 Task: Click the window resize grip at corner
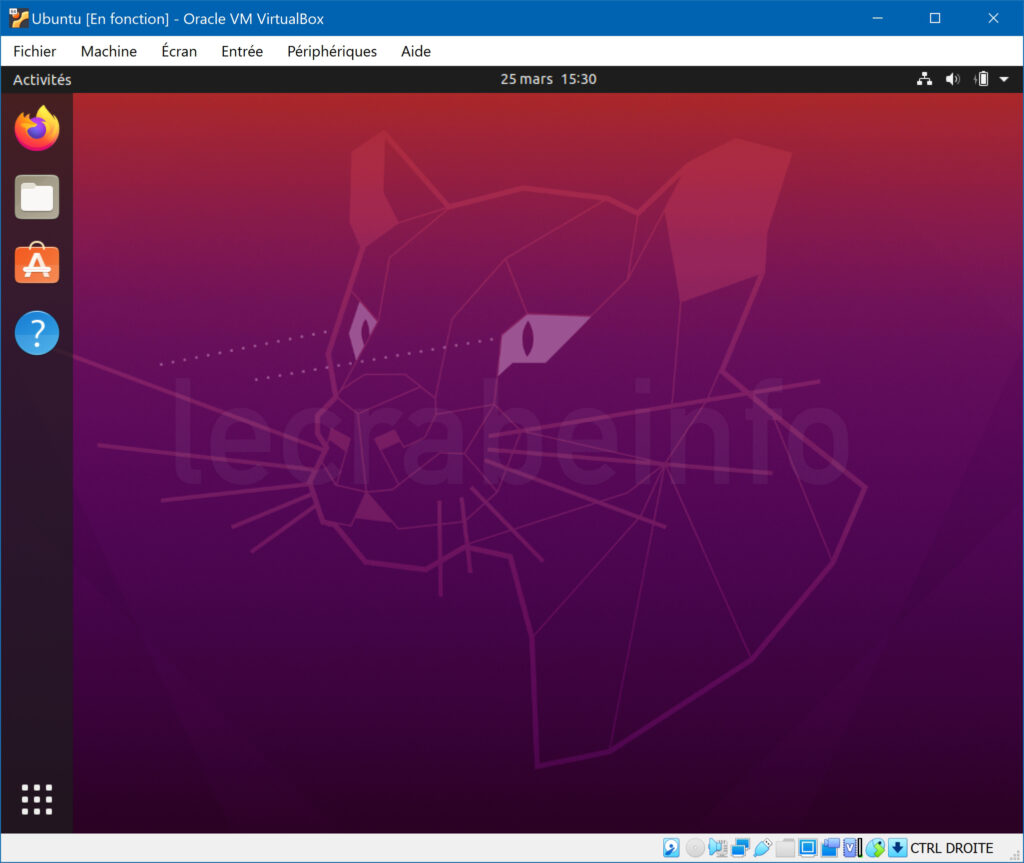click(x=1015, y=855)
